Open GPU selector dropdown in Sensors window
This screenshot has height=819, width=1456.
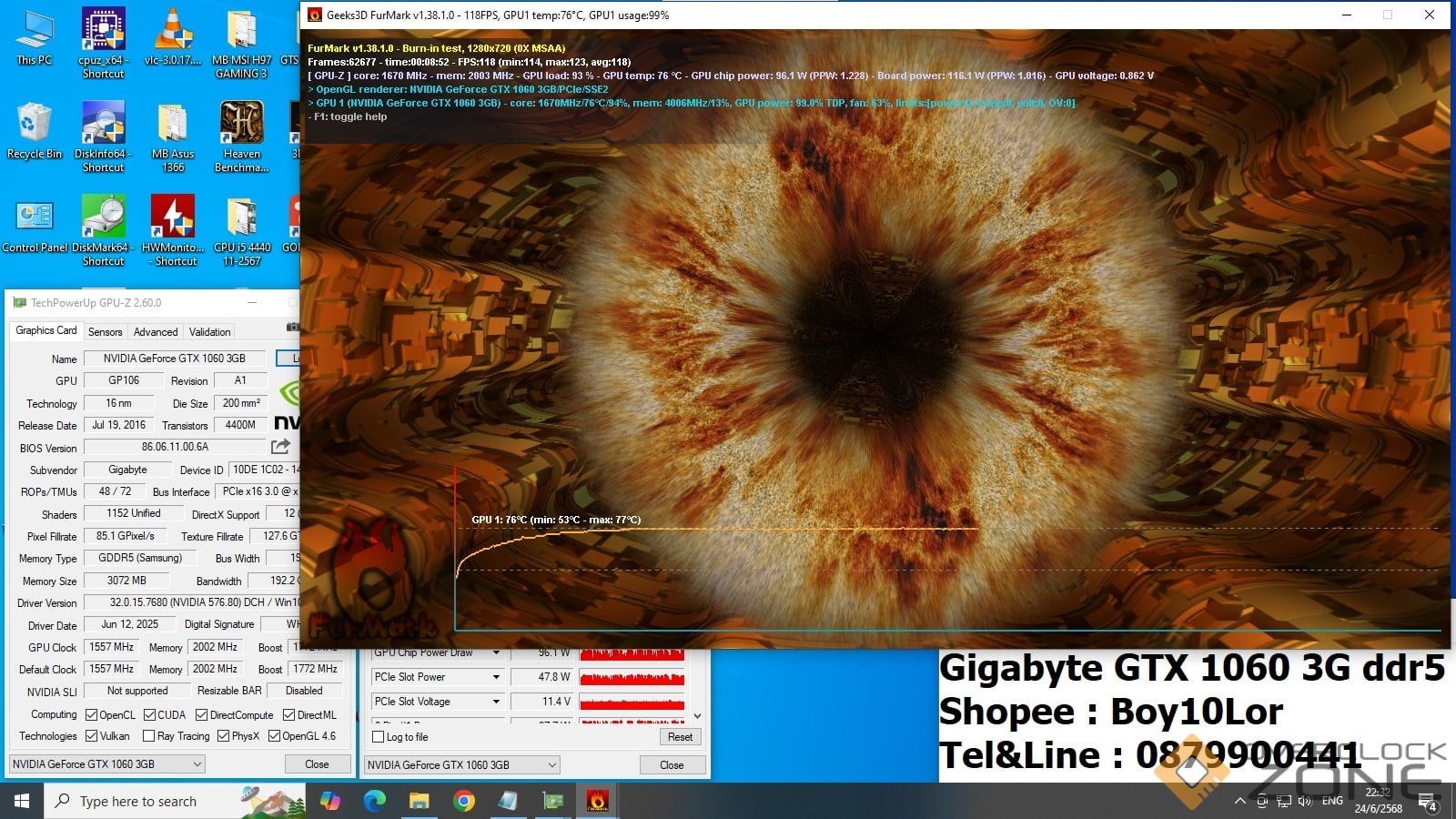[461, 765]
